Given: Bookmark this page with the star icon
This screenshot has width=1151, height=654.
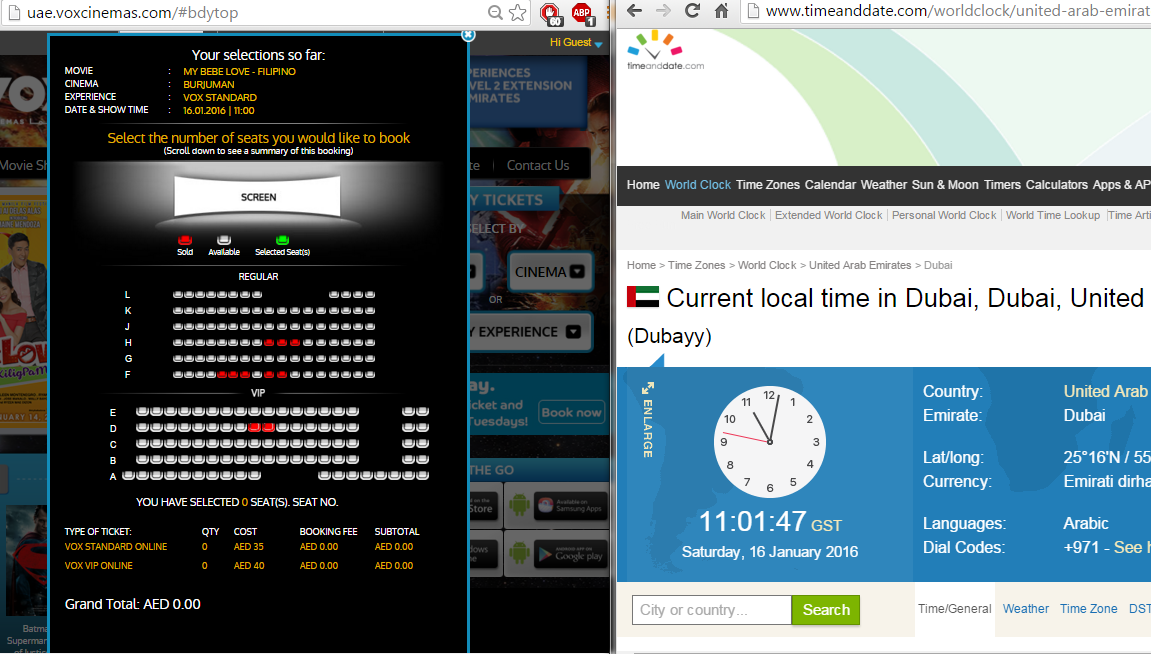Looking at the screenshot, I should pyautogui.click(x=518, y=12).
